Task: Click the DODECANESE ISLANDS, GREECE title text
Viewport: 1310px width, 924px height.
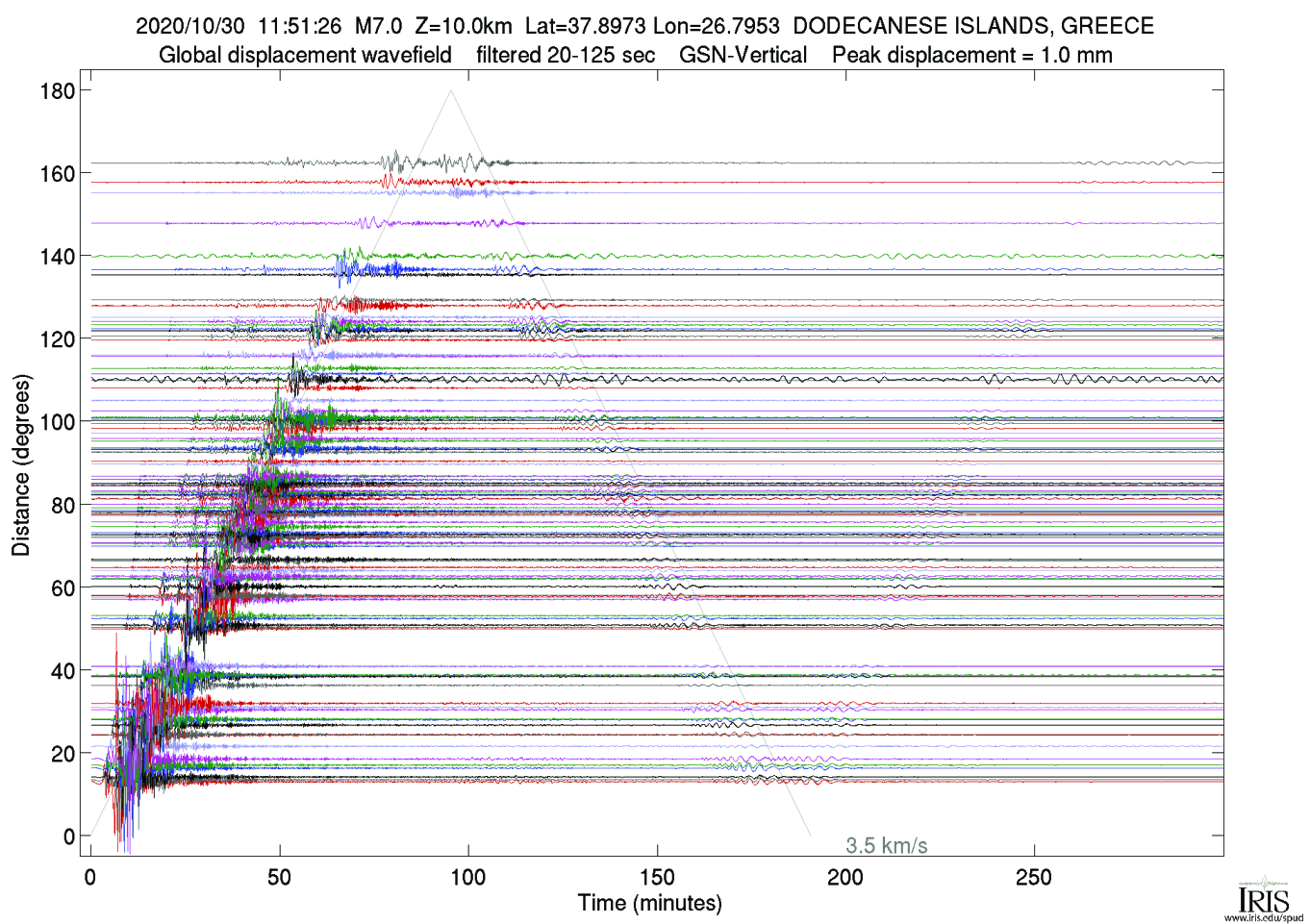Action: [973, 26]
